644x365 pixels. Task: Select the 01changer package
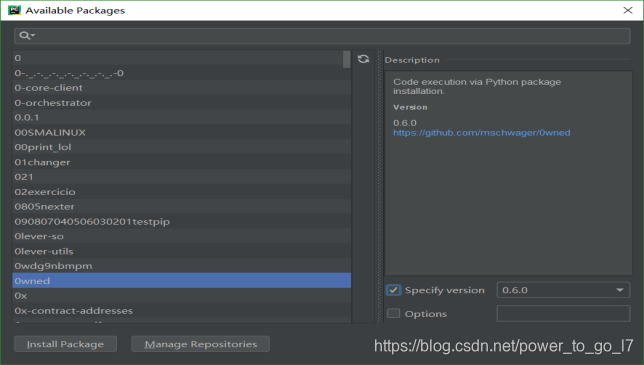pyautogui.click(x=182, y=162)
